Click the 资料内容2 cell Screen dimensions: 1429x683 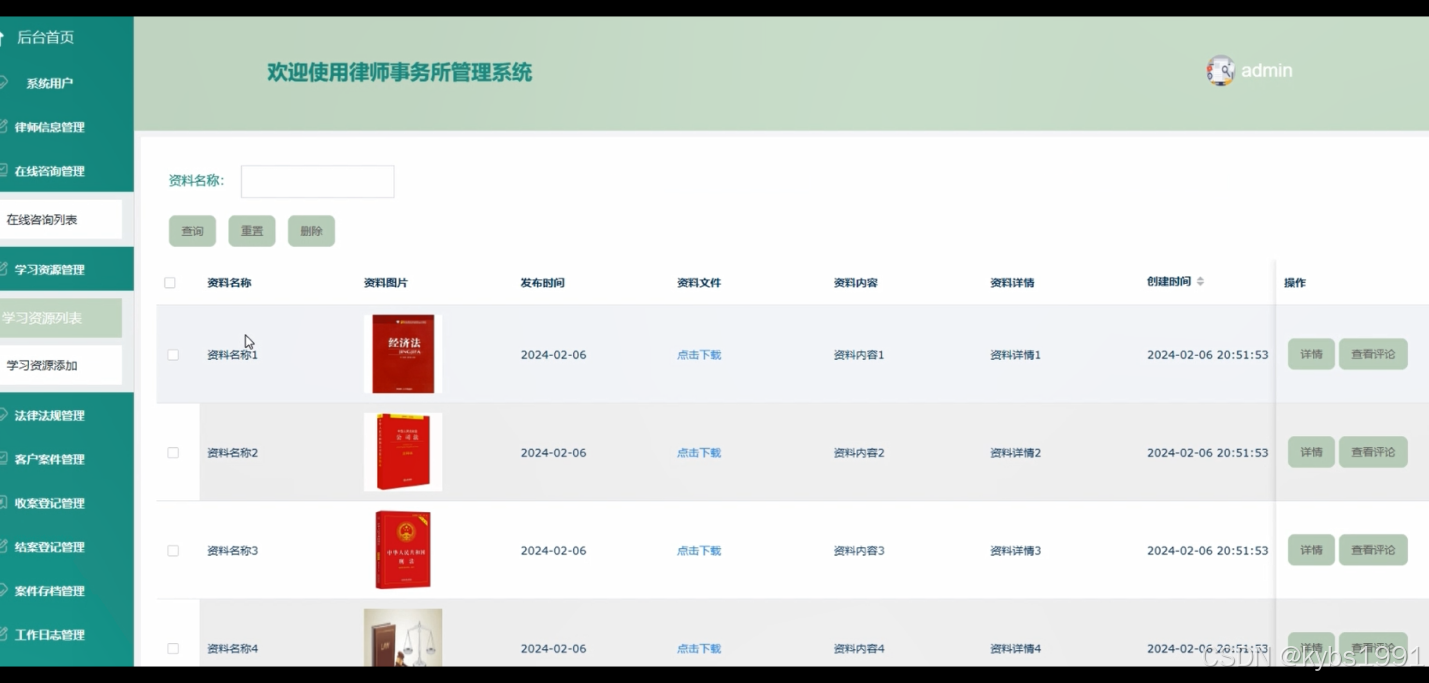coord(859,453)
